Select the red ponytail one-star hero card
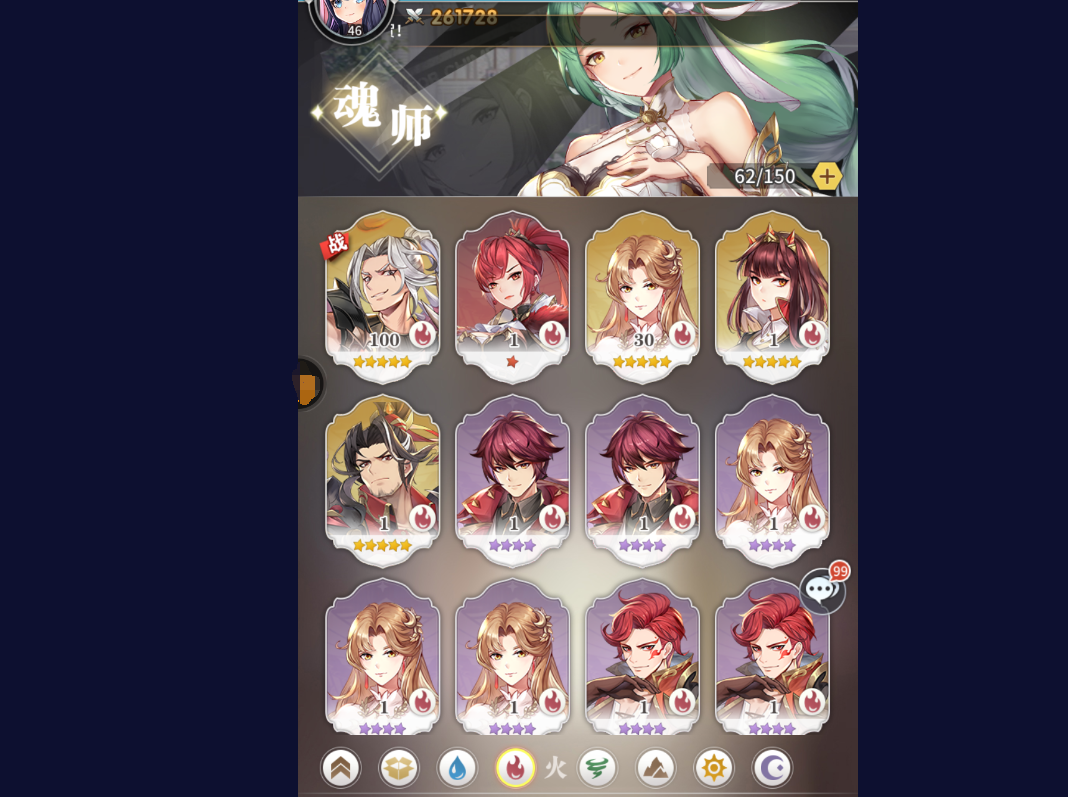The image size is (1068, 797). 512,296
